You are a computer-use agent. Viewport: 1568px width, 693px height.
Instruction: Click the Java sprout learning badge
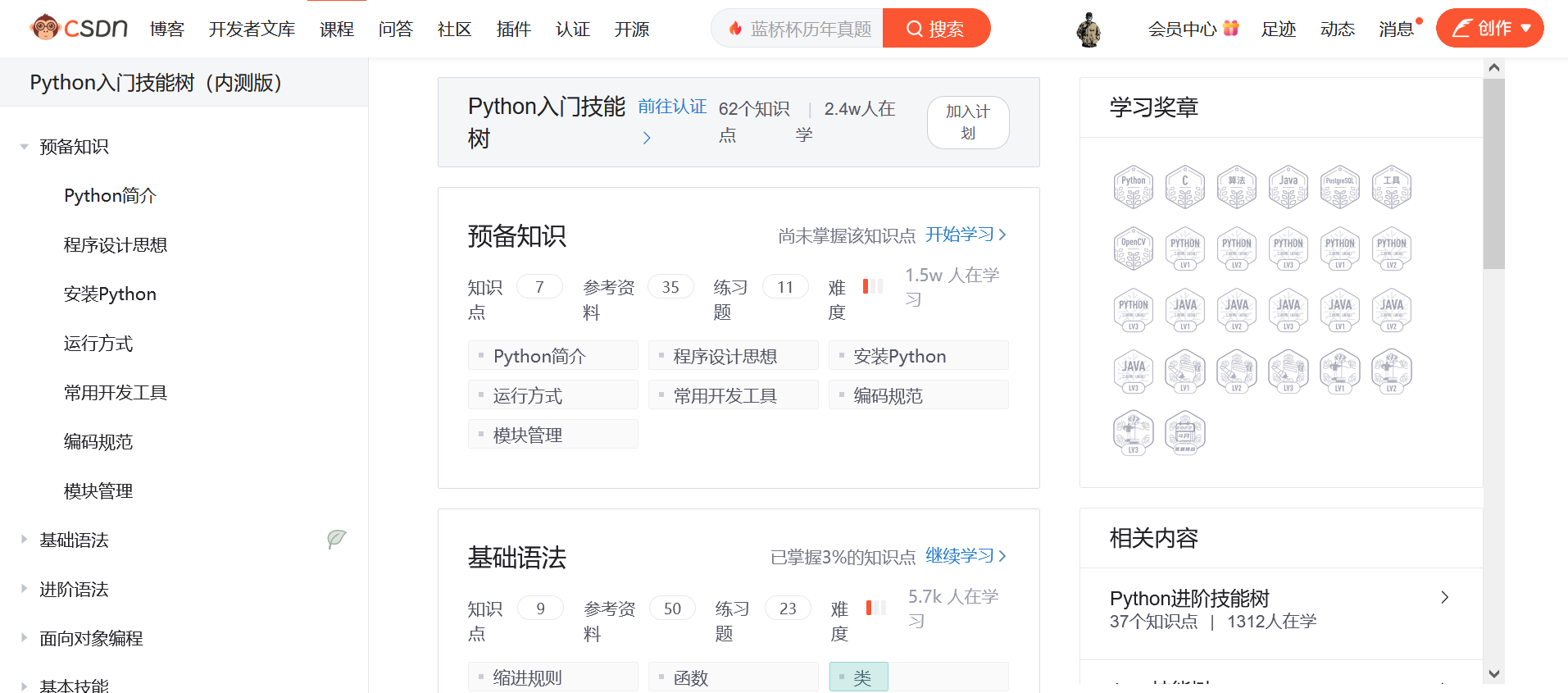1288,187
